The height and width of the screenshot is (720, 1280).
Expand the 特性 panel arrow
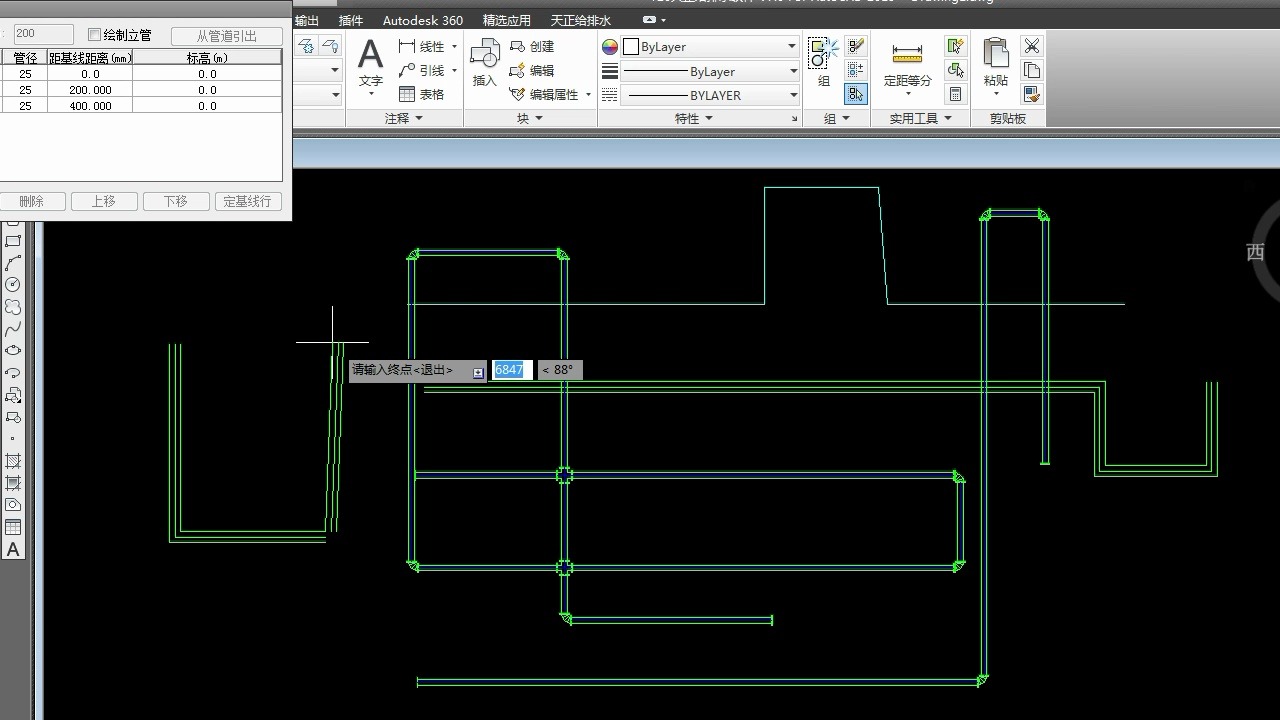(x=709, y=118)
